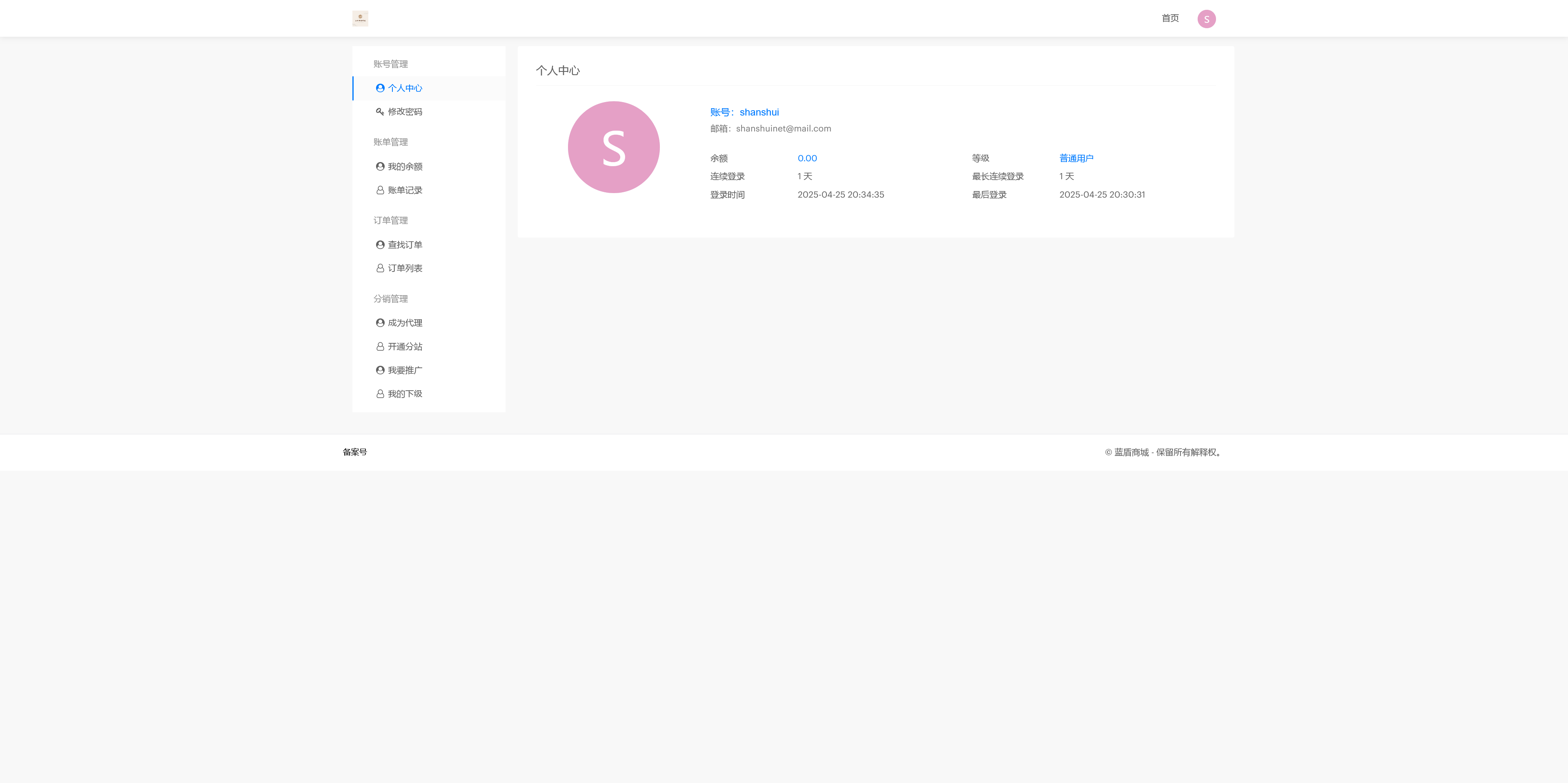Click the 个人中心 user icon in sidebar
This screenshot has width=1568, height=783.
tap(380, 88)
